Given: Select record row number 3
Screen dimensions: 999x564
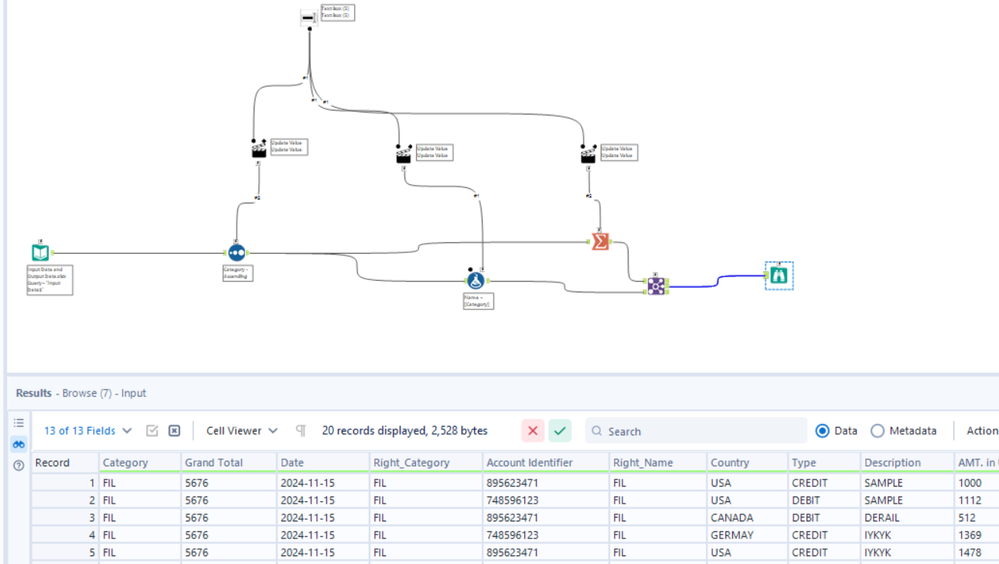Looking at the screenshot, I should tap(65, 517).
